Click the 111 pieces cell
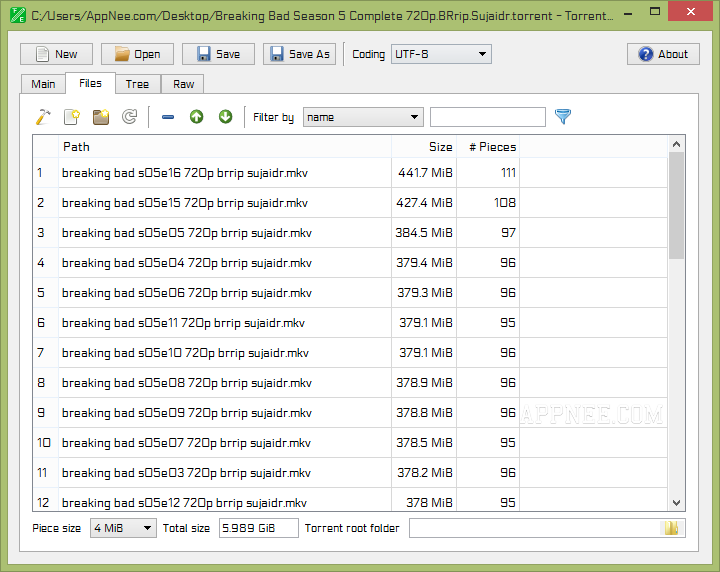 [x=488, y=173]
